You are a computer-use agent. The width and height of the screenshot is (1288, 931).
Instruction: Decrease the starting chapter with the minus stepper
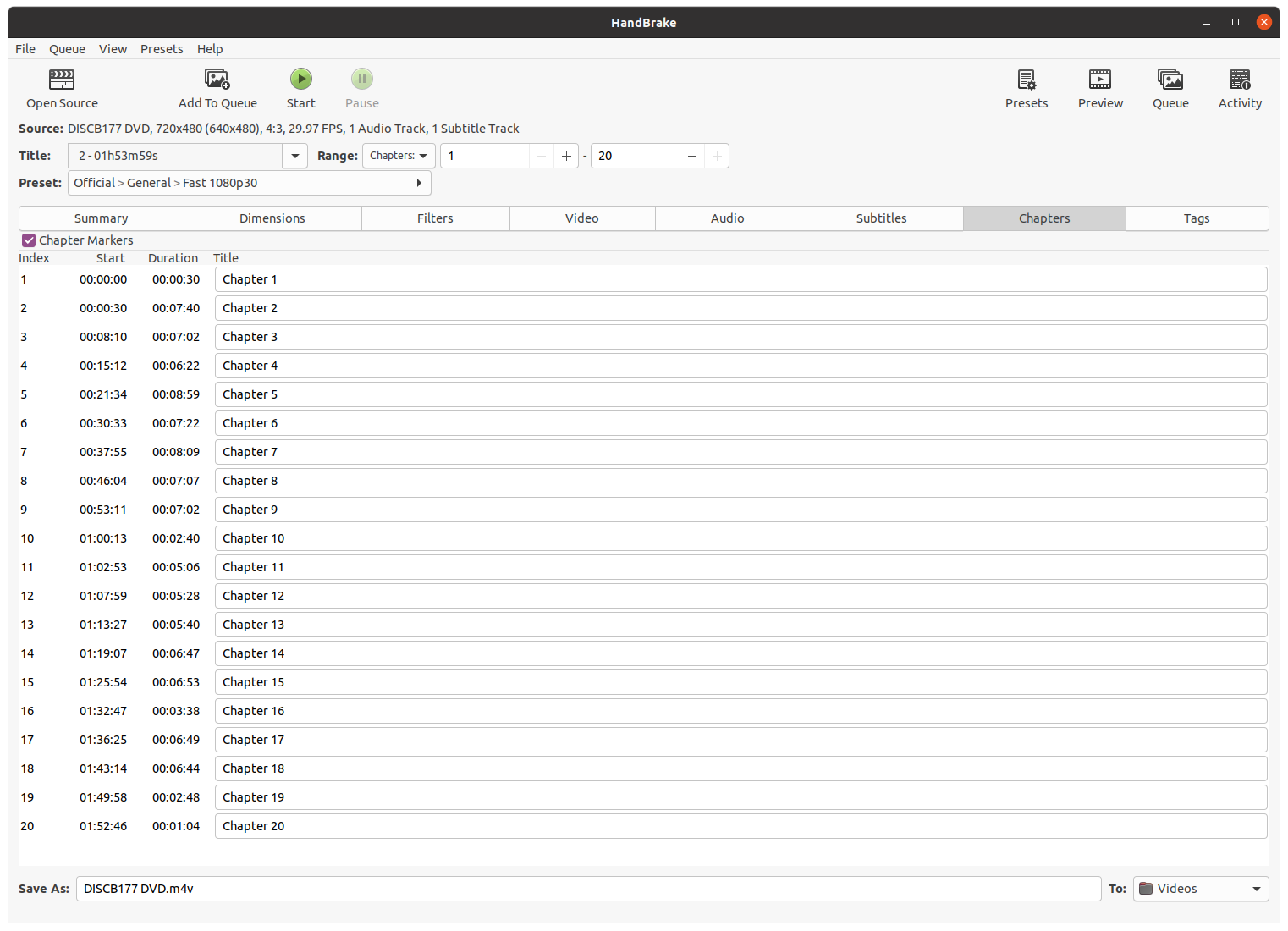pos(542,156)
